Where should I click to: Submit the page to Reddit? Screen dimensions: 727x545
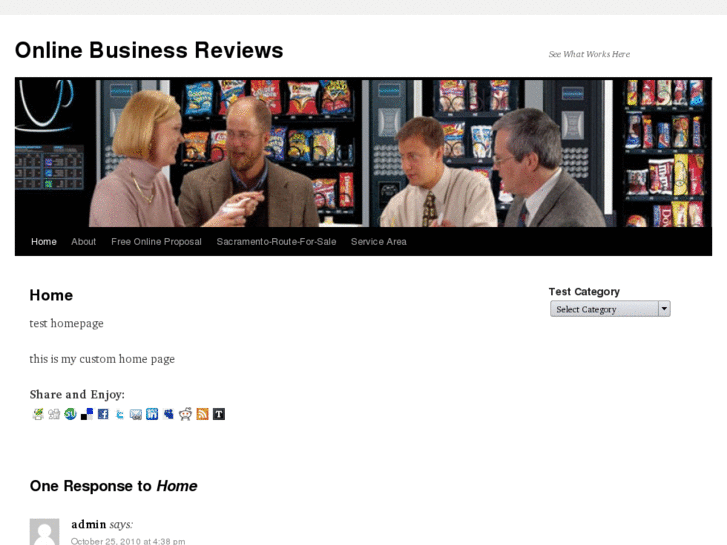[185, 414]
